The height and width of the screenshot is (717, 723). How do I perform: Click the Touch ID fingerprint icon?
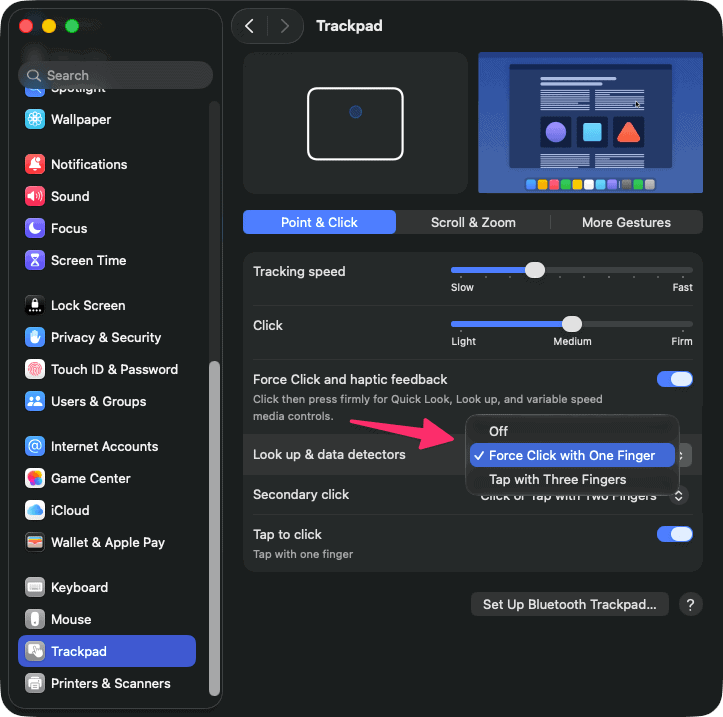point(35,369)
